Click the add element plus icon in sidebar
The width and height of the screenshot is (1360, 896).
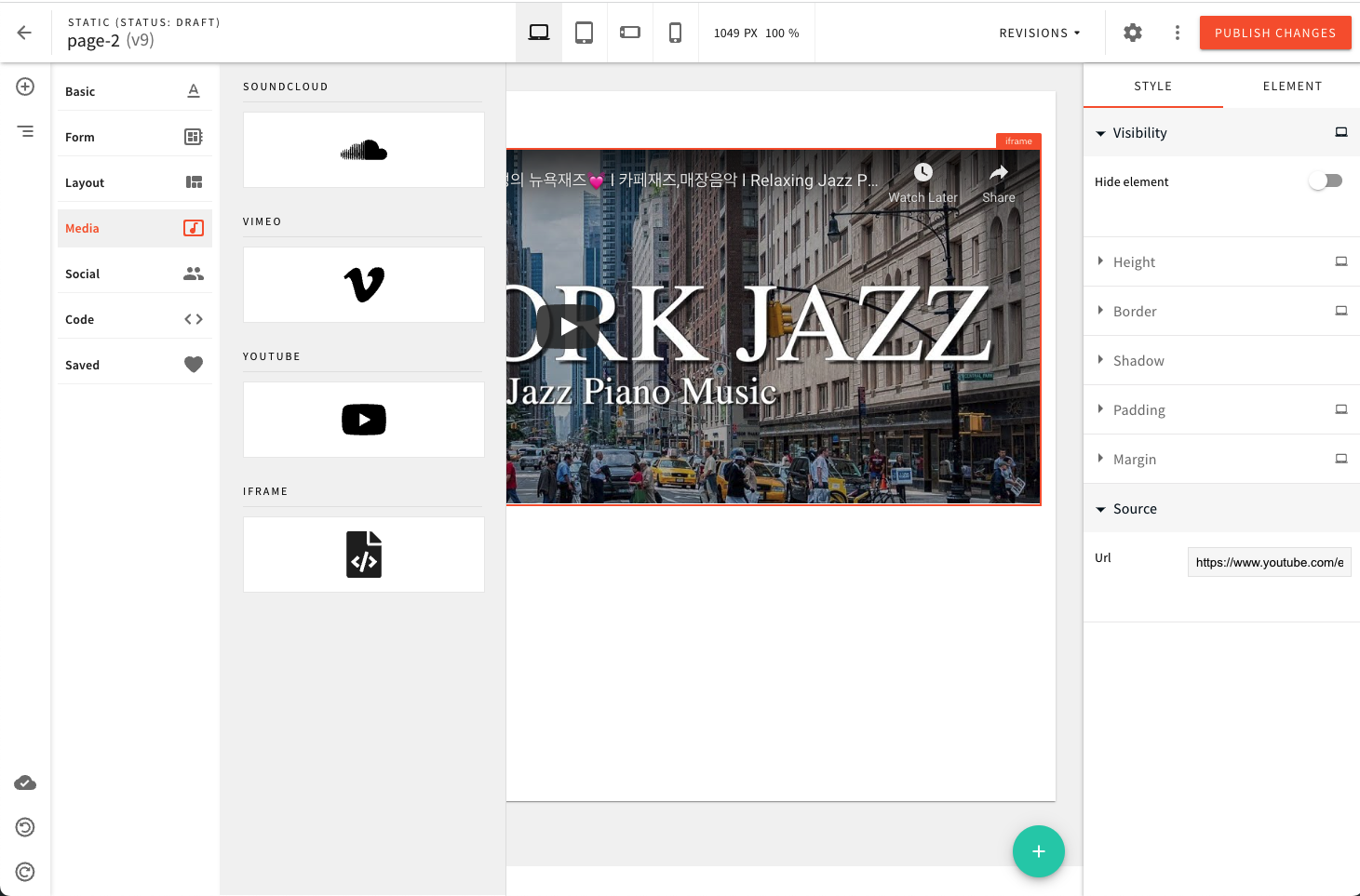[x=25, y=87]
